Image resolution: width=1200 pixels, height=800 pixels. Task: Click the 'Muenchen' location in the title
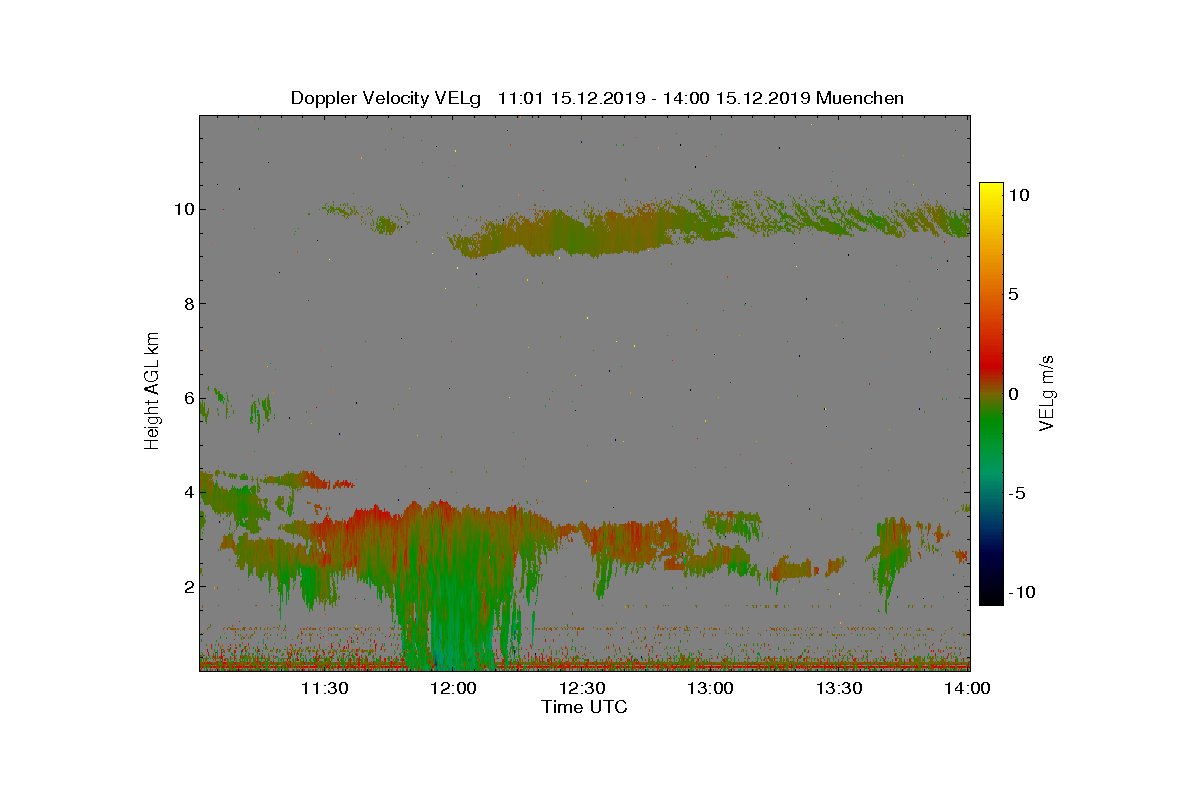tap(860, 98)
